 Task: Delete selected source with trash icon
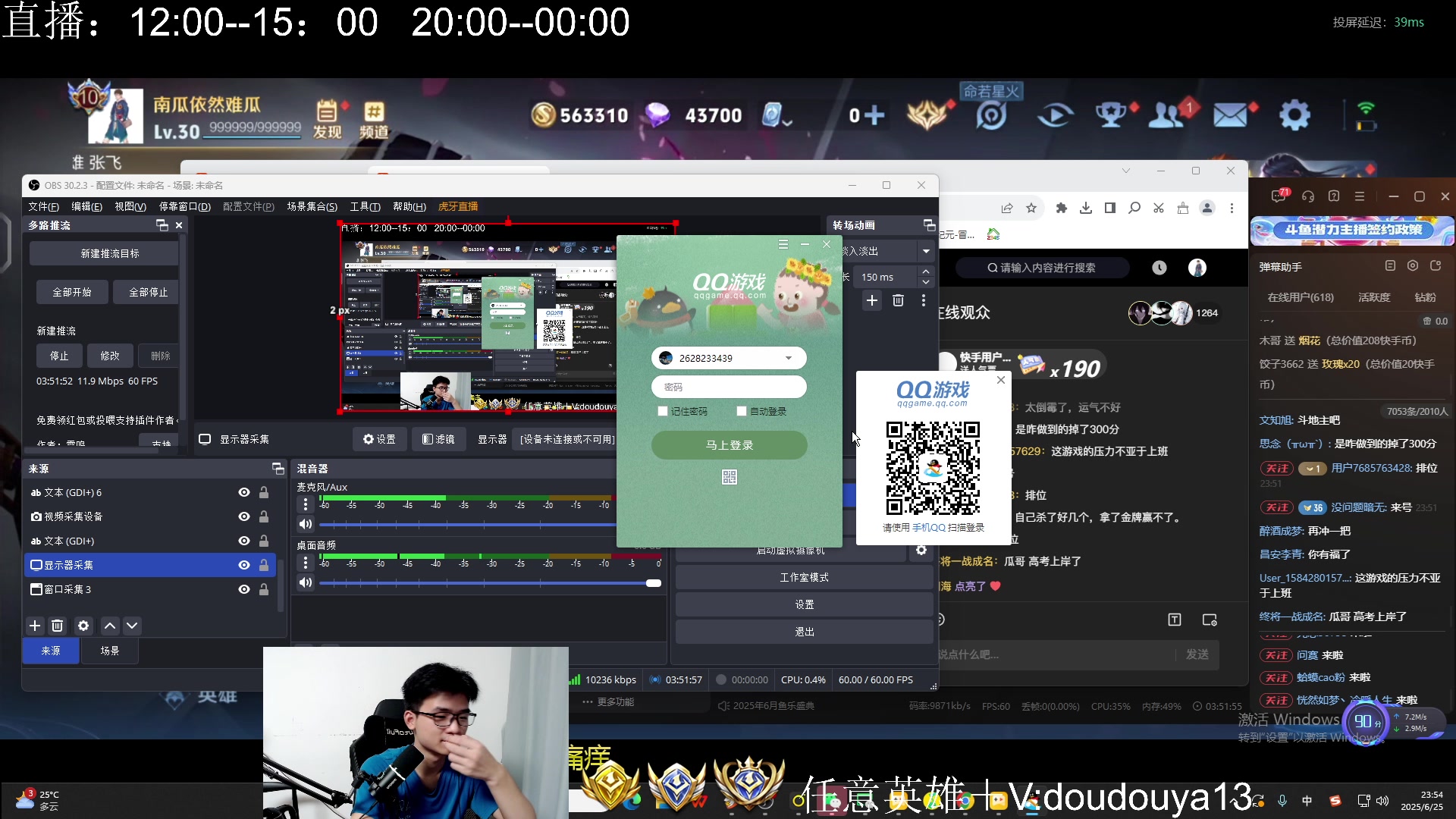58,626
